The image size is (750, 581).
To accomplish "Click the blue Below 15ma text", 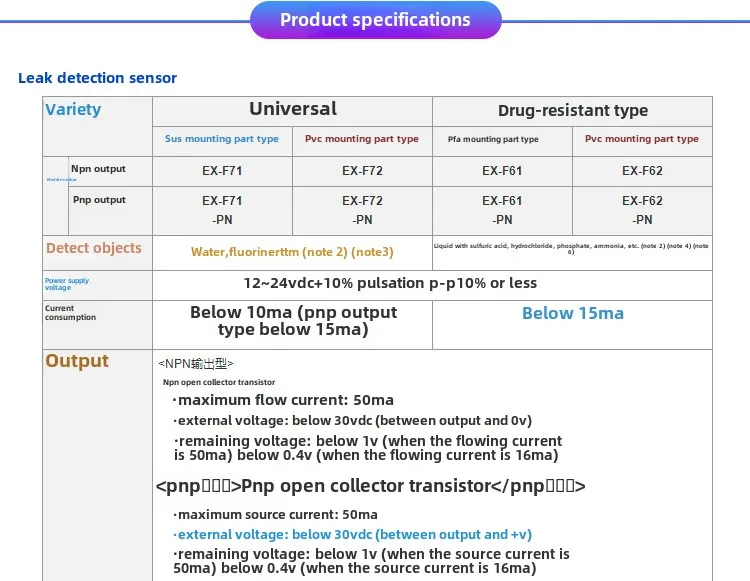I will pyautogui.click(x=572, y=313).
